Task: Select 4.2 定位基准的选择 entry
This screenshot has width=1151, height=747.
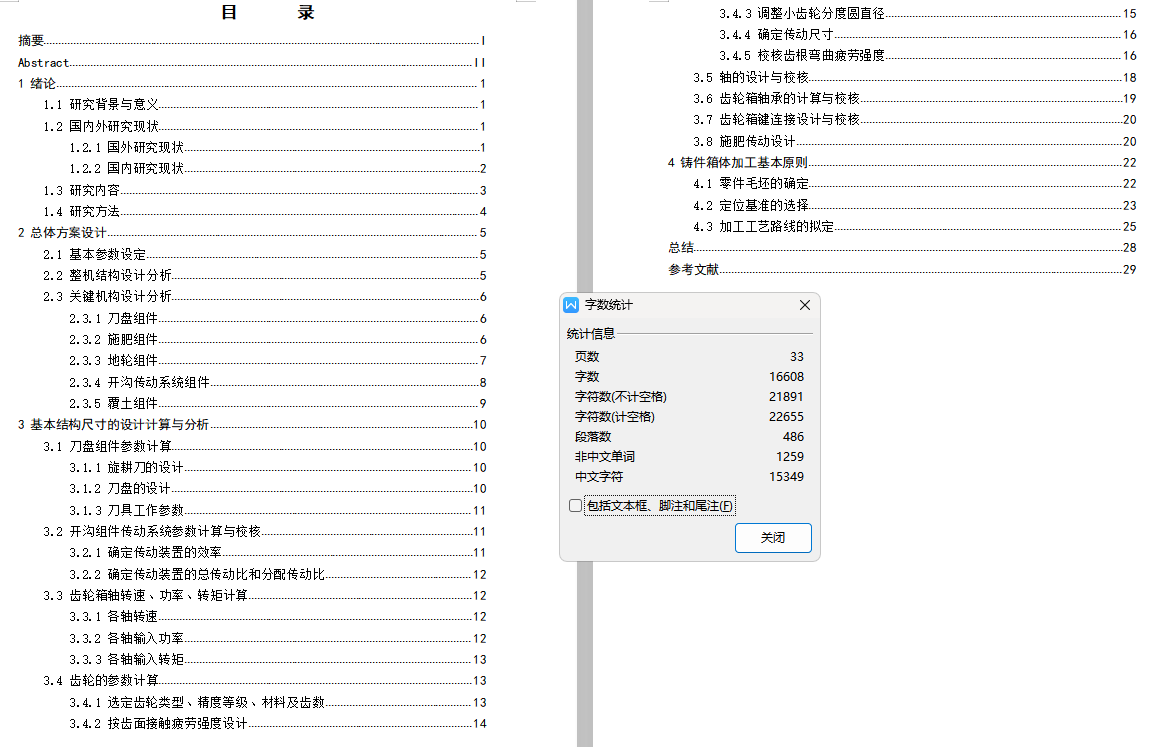Action: click(x=915, y=205)
